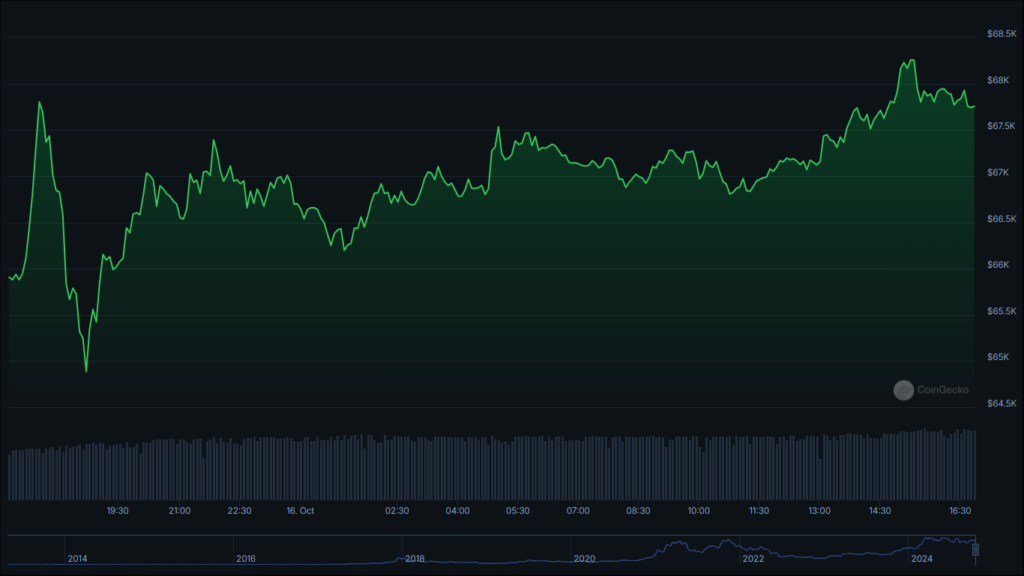Click the 13:00 time axis label
This screenshot has height=576, width=1024.
[x=819, y=511]
